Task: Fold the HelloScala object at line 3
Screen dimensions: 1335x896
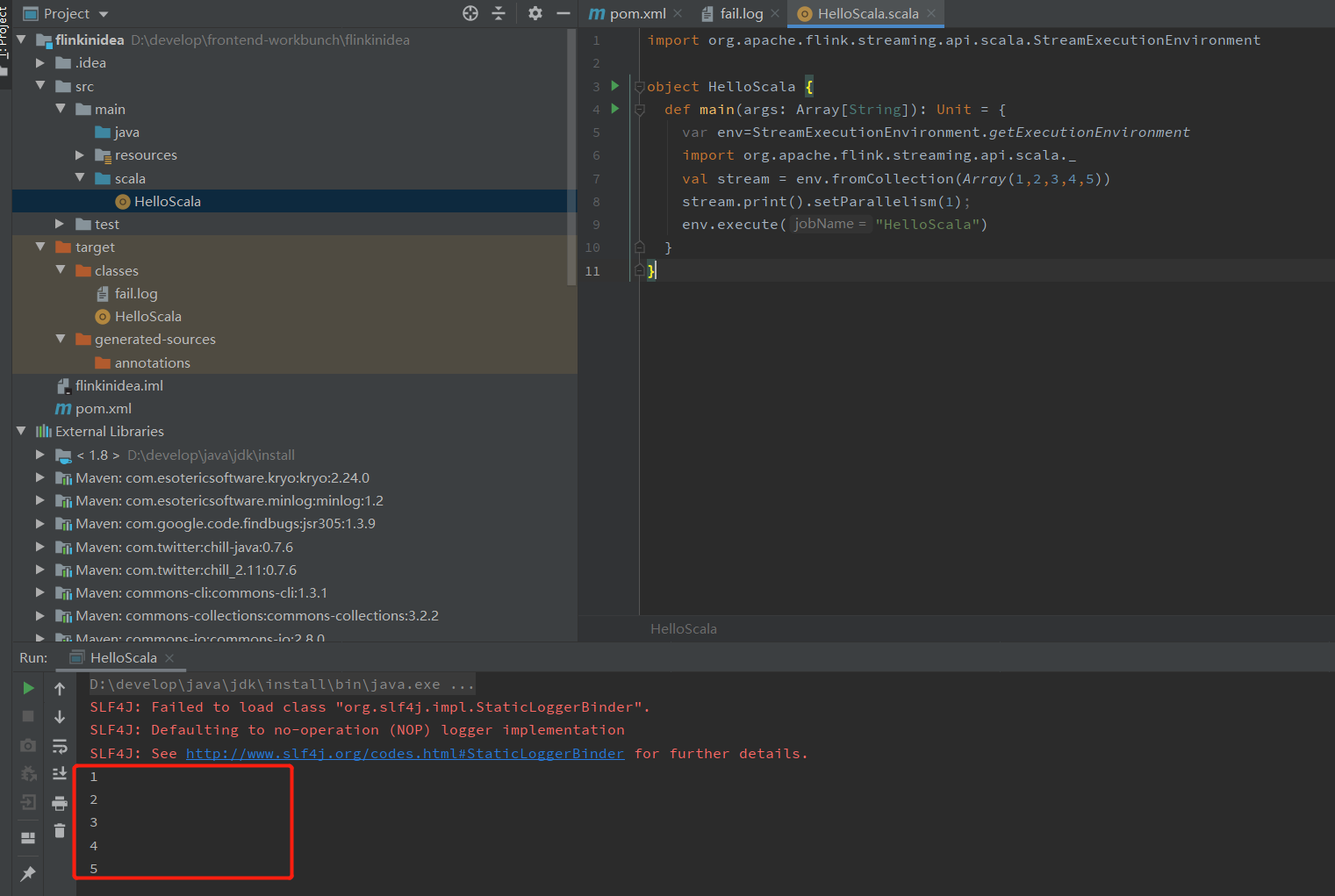Action: tap(640, 87)
